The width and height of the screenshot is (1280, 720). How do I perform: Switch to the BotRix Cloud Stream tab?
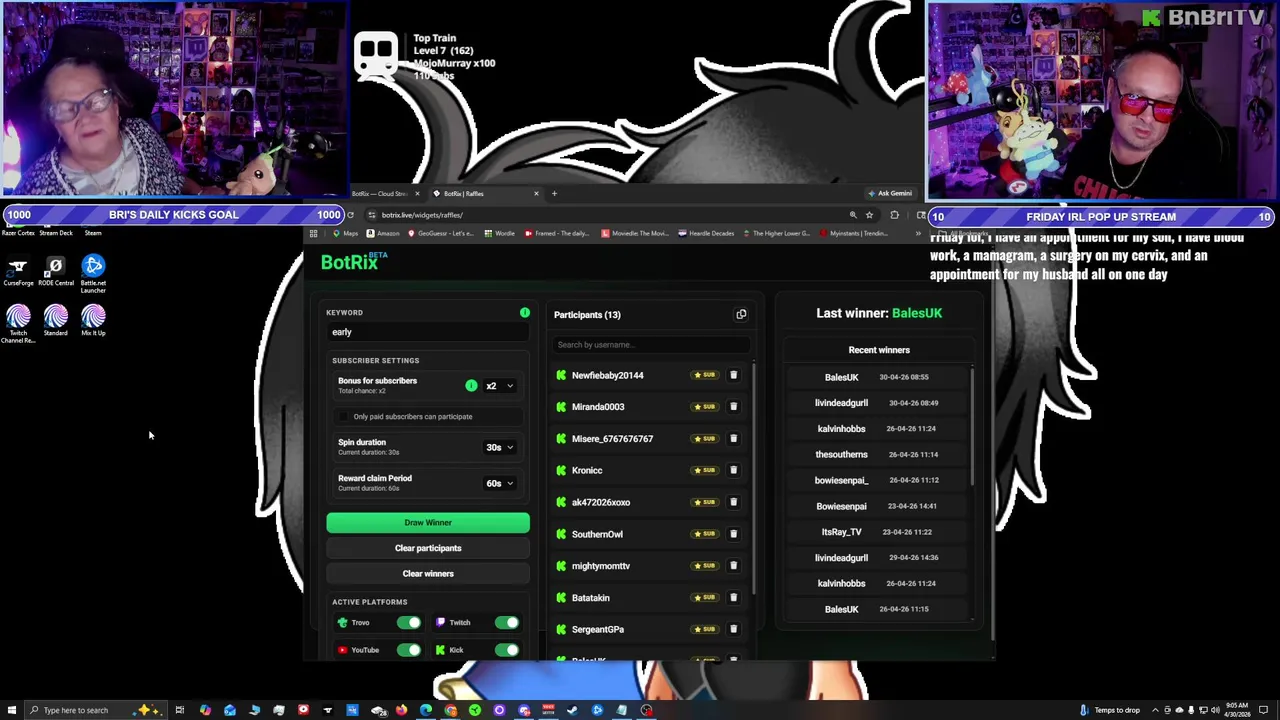point(378,193)
